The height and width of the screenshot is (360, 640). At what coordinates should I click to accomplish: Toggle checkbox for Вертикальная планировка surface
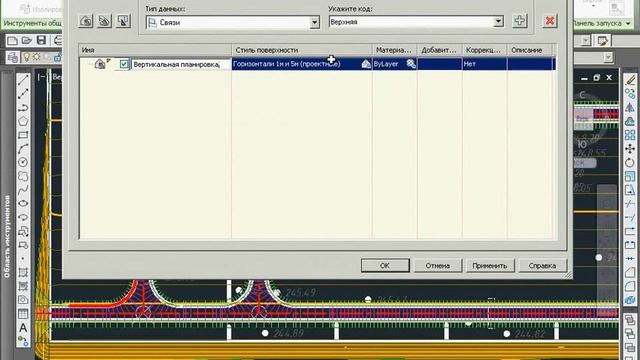tap(124, 64)
